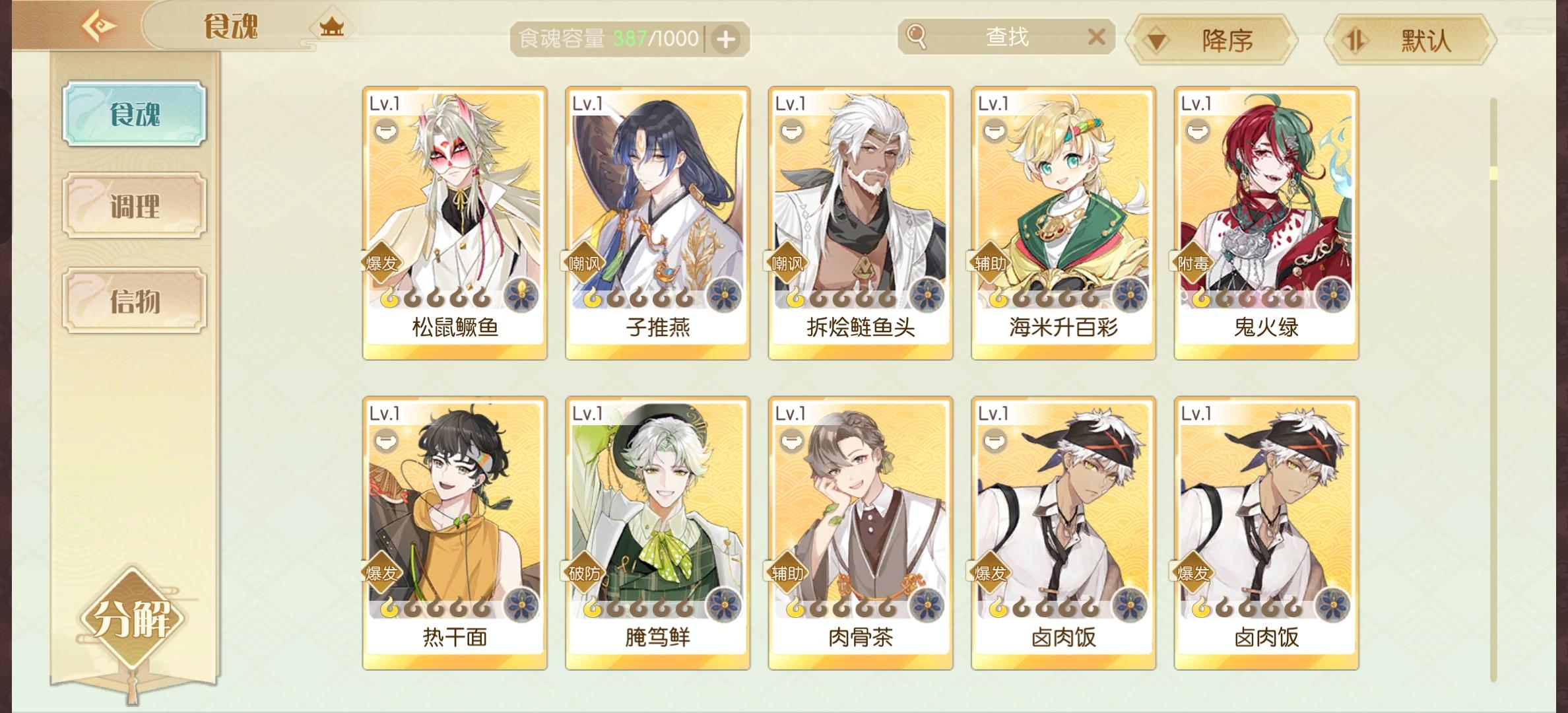
Task: Select the 子推燕 card
Action: coord(658,223)
